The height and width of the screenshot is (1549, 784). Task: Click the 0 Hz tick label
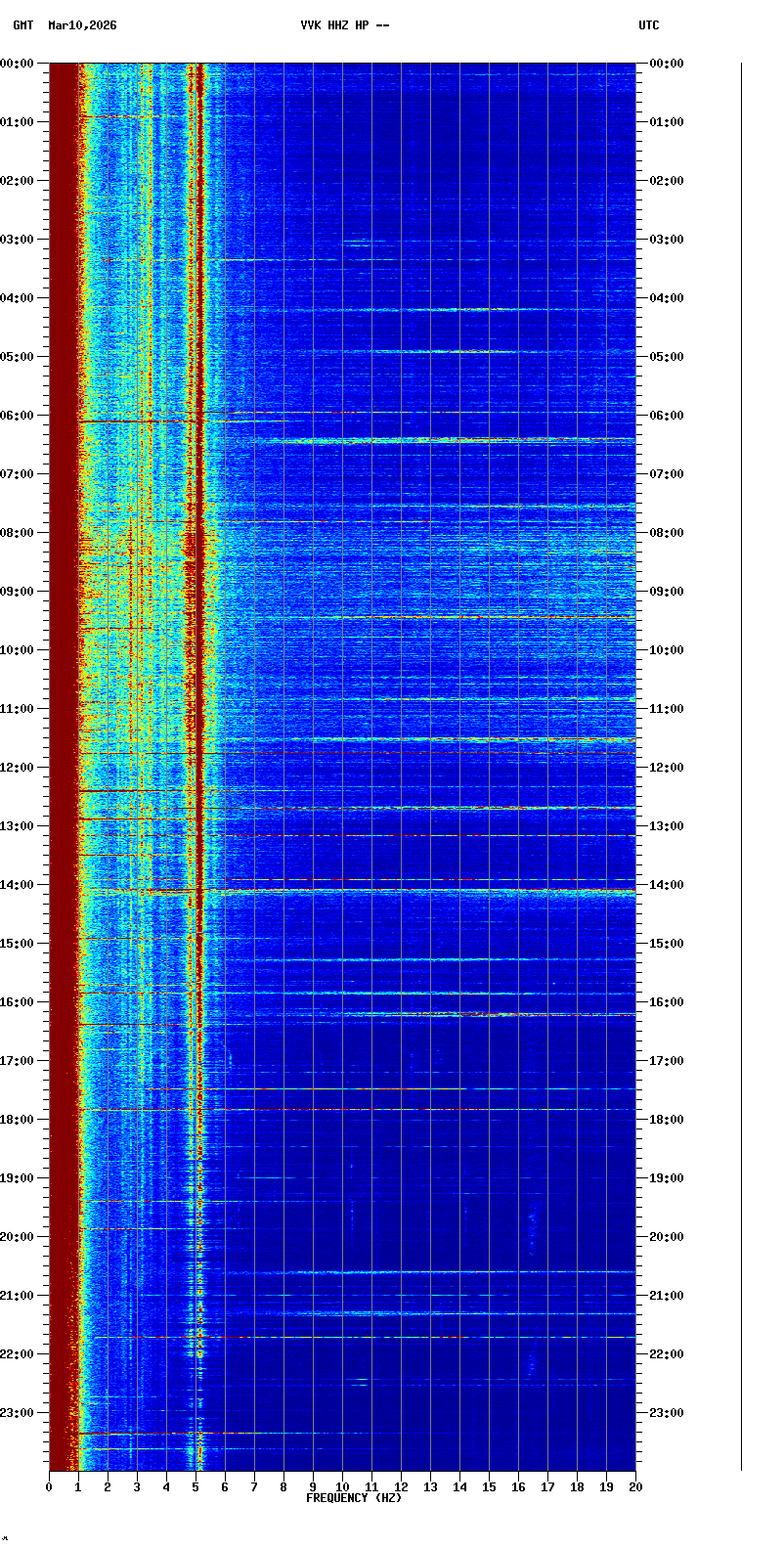(x=49, y=1487)
